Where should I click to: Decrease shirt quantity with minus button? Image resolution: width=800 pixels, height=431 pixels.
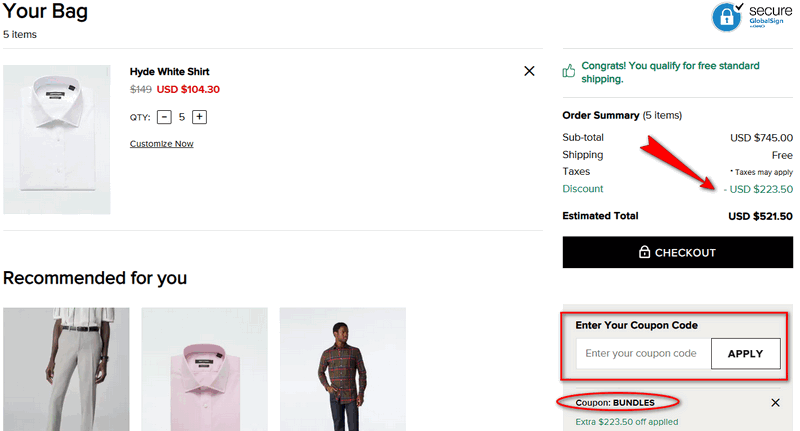[164, 117]
